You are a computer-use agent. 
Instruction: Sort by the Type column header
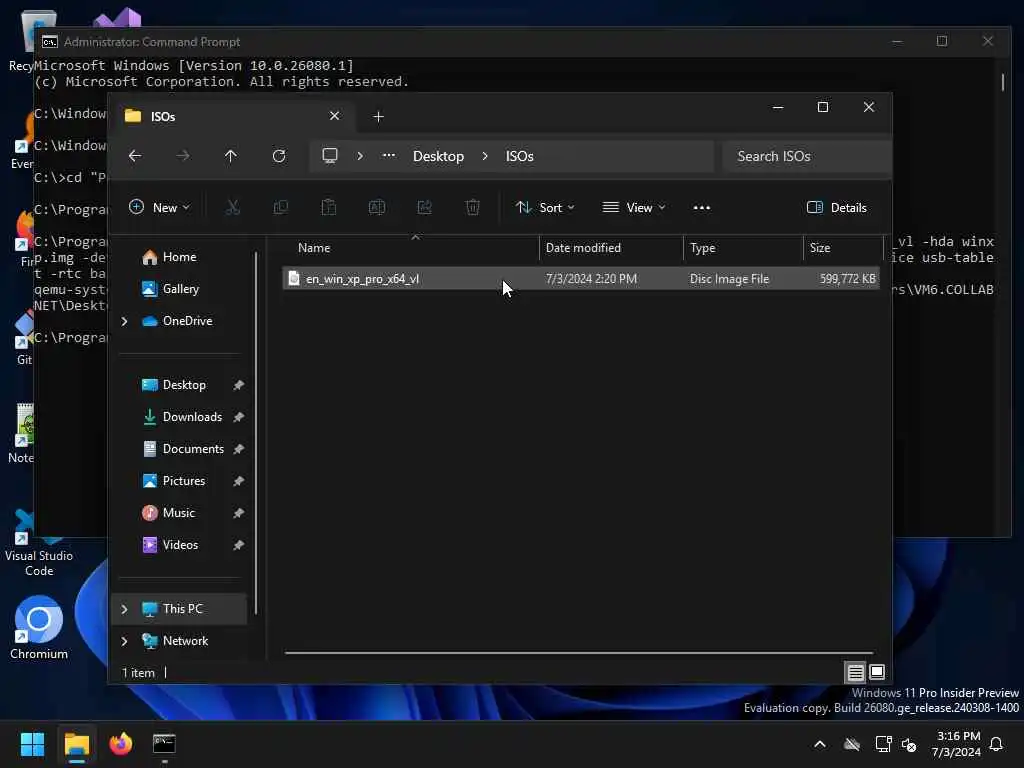tap(743, 248)
